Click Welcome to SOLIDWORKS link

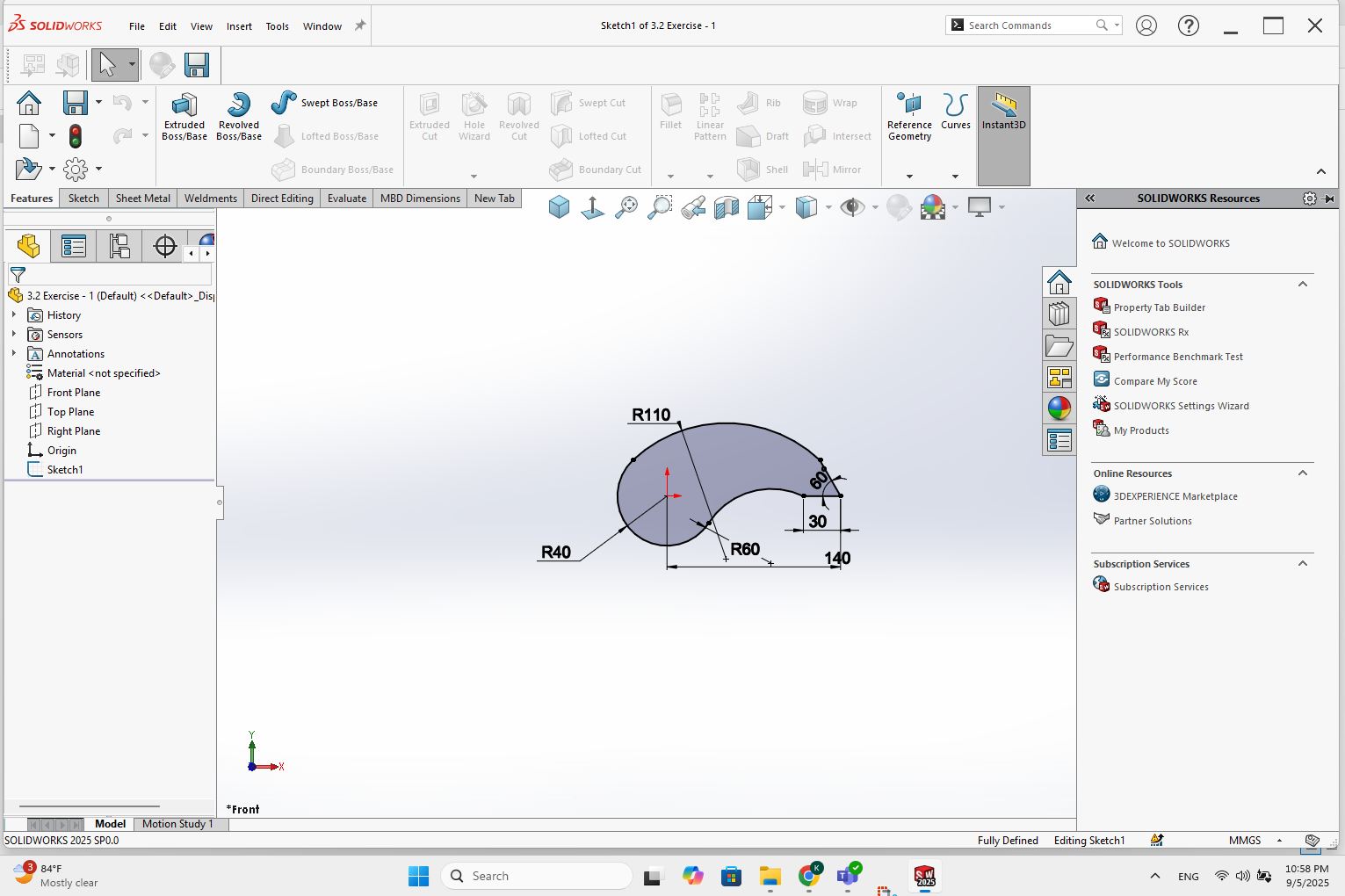click(x=1170, y=243)
